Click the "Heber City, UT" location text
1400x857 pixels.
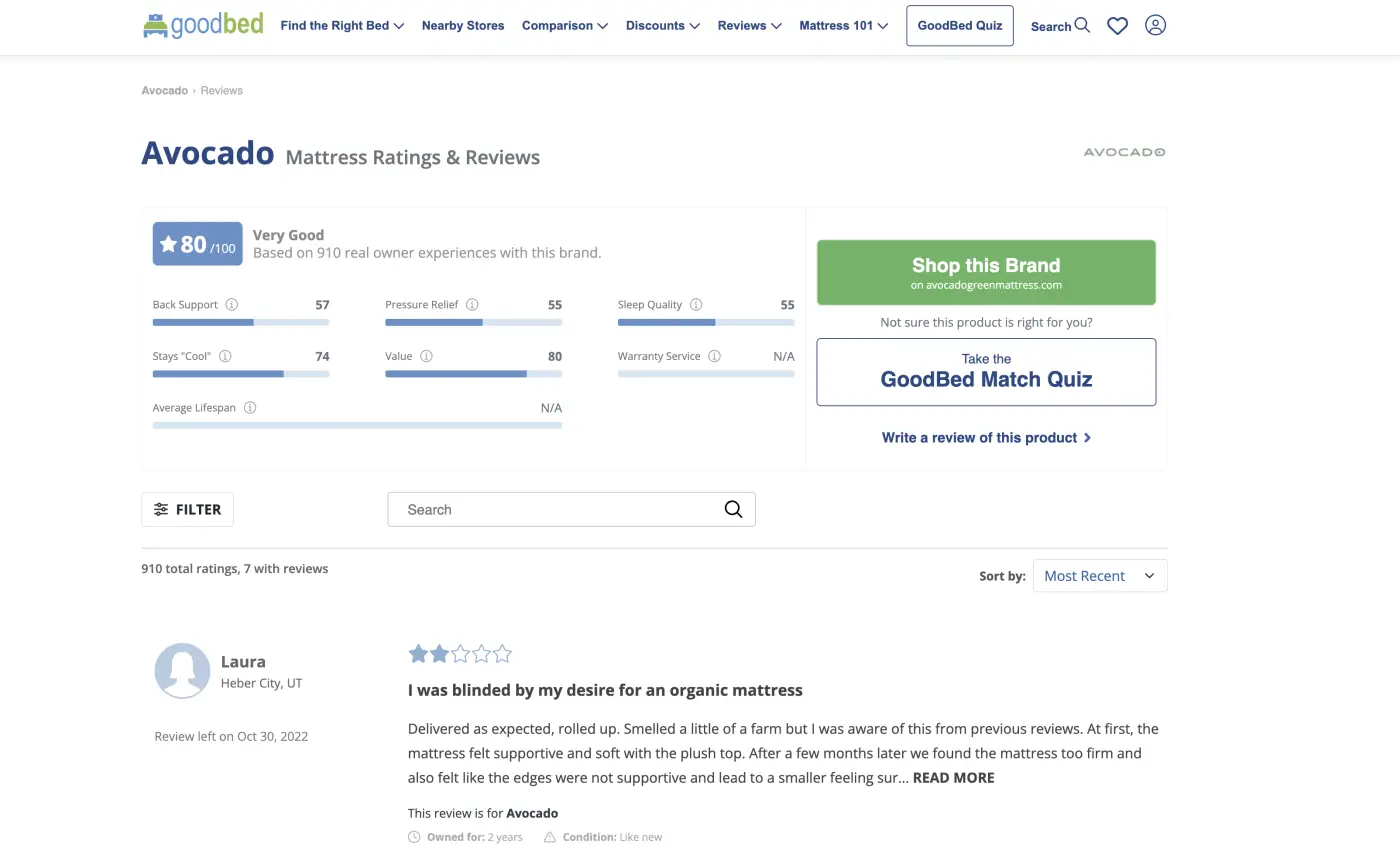click(x=261, y=684)
